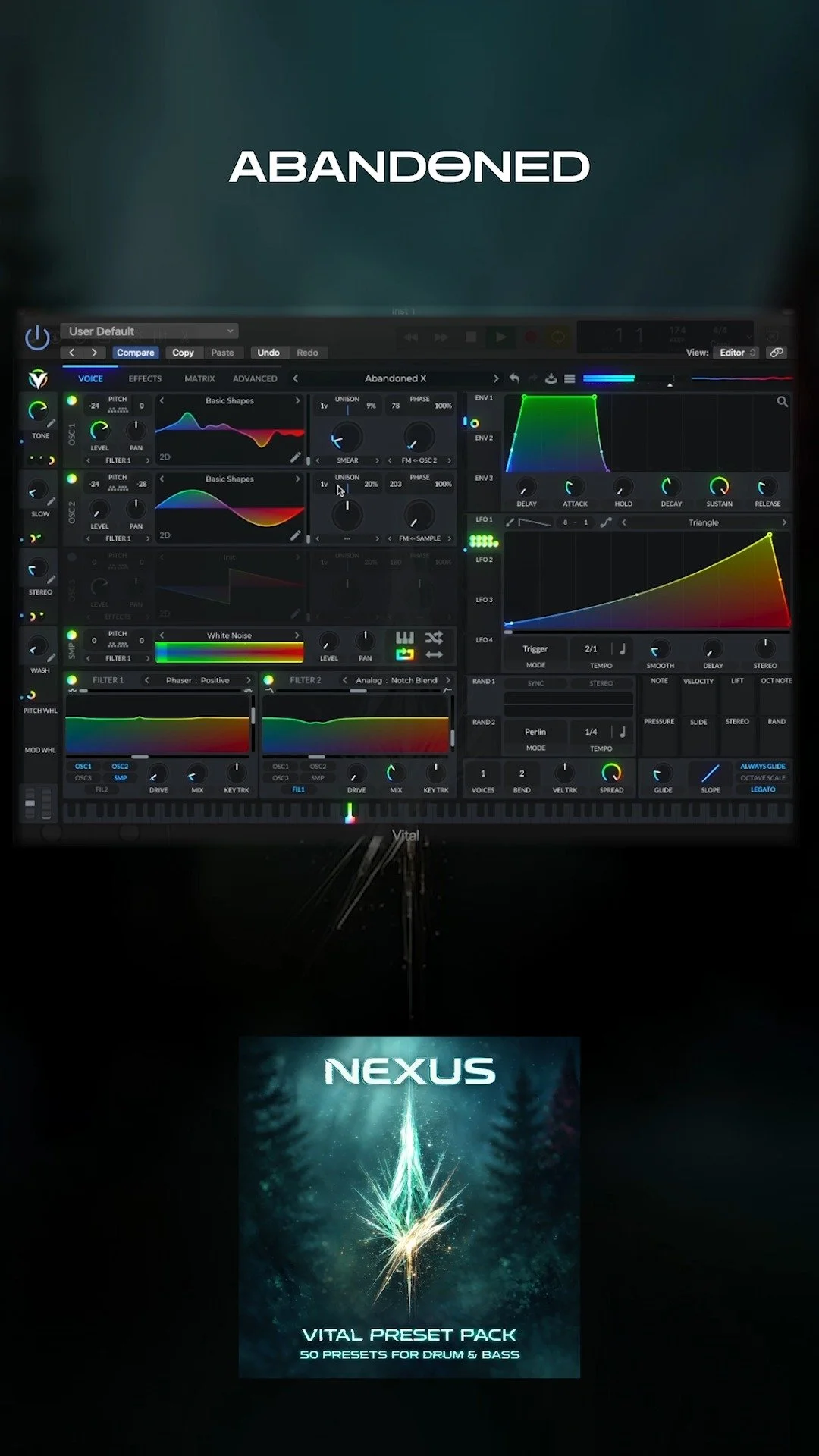Click the OSC 1 LEVEL knob

click(99, 431)
